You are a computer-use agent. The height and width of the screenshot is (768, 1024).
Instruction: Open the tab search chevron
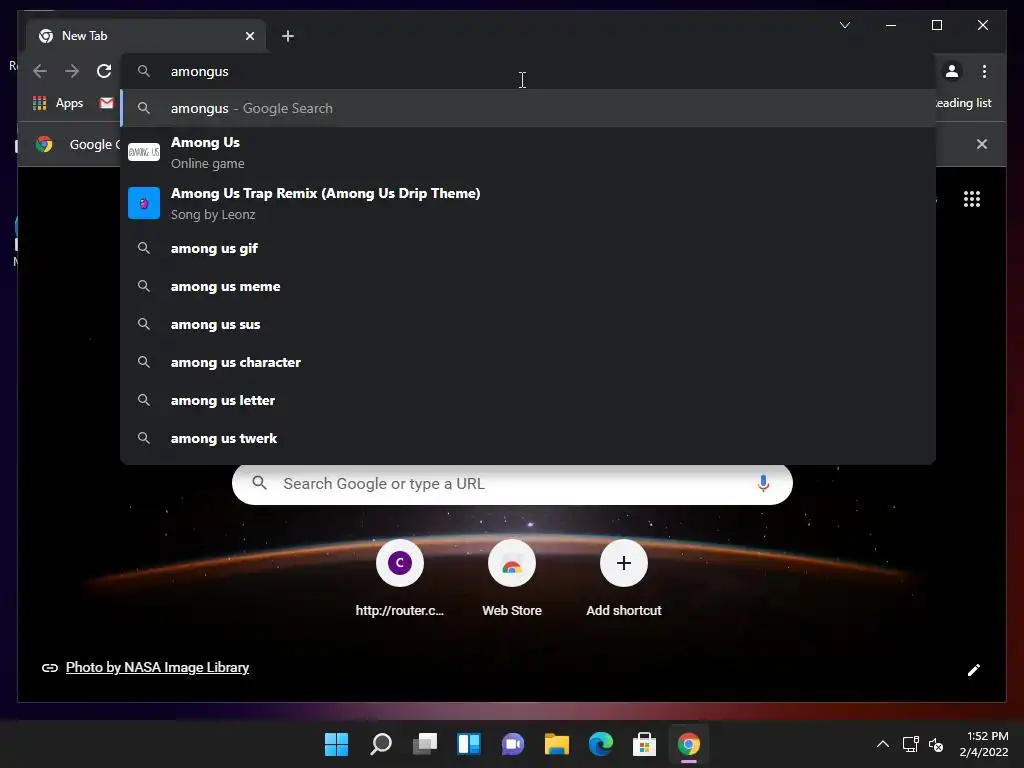point(844,25)
